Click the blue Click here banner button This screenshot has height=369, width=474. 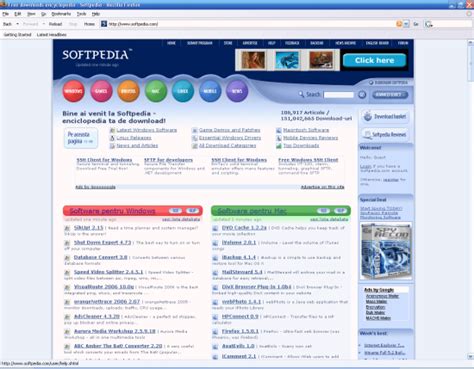(374, 60)
